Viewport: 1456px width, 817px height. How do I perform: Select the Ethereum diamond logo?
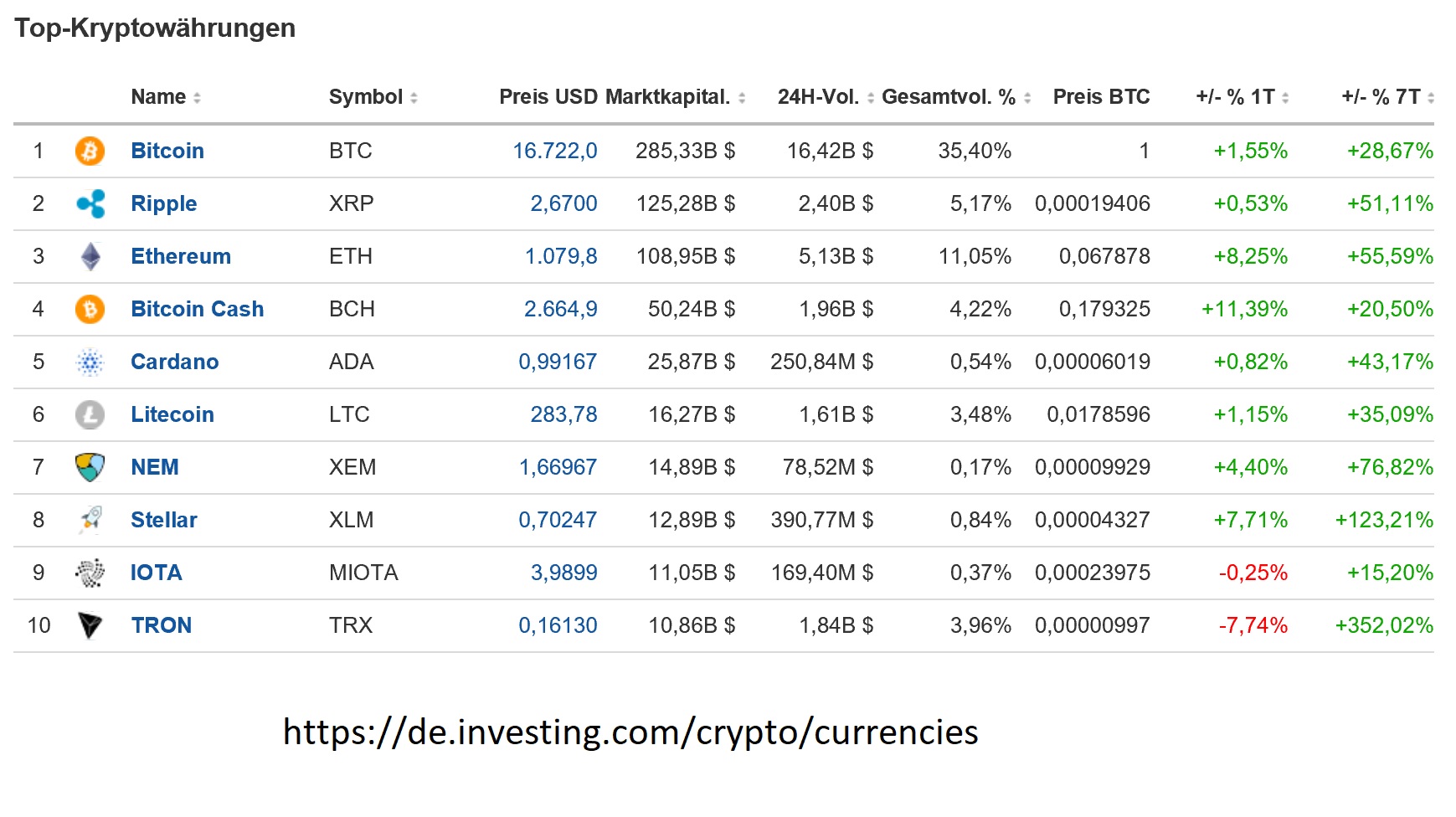tap(90, 256)
